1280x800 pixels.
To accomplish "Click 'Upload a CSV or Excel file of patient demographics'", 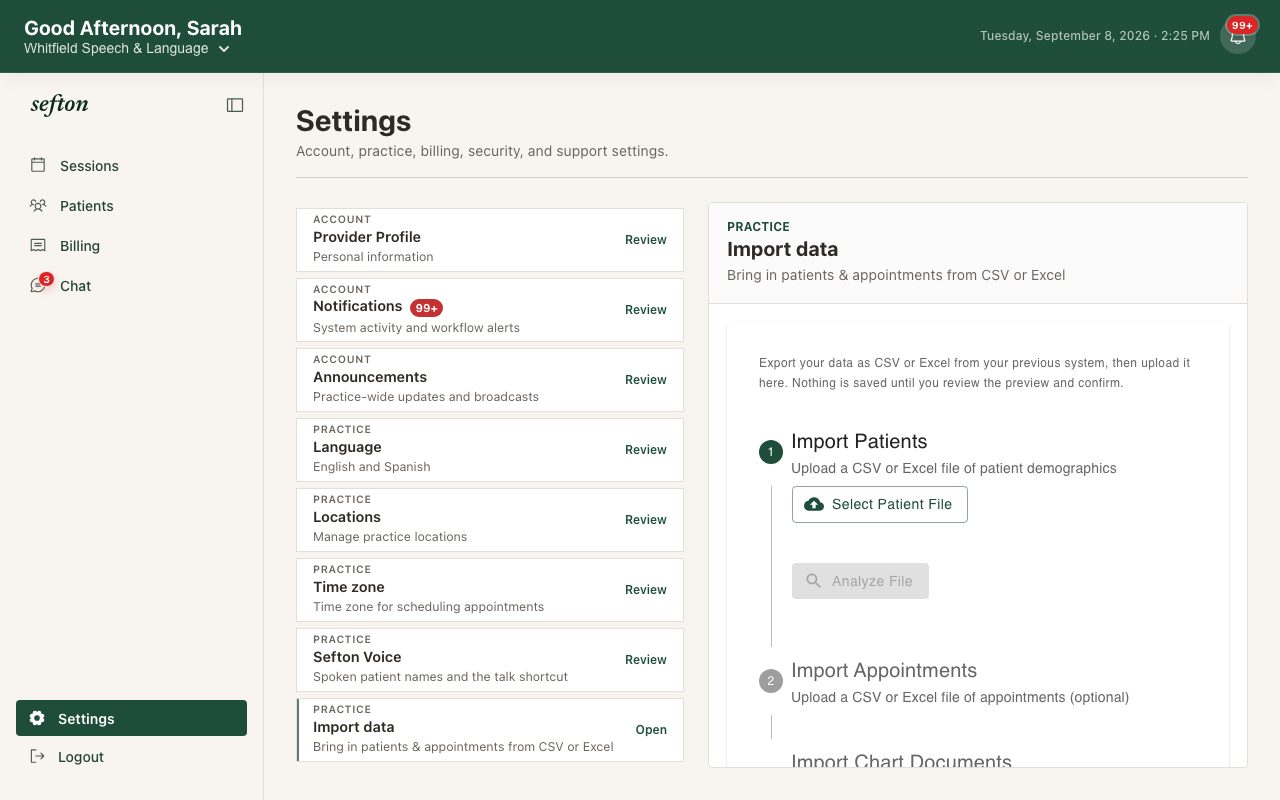I will (954, 468).
